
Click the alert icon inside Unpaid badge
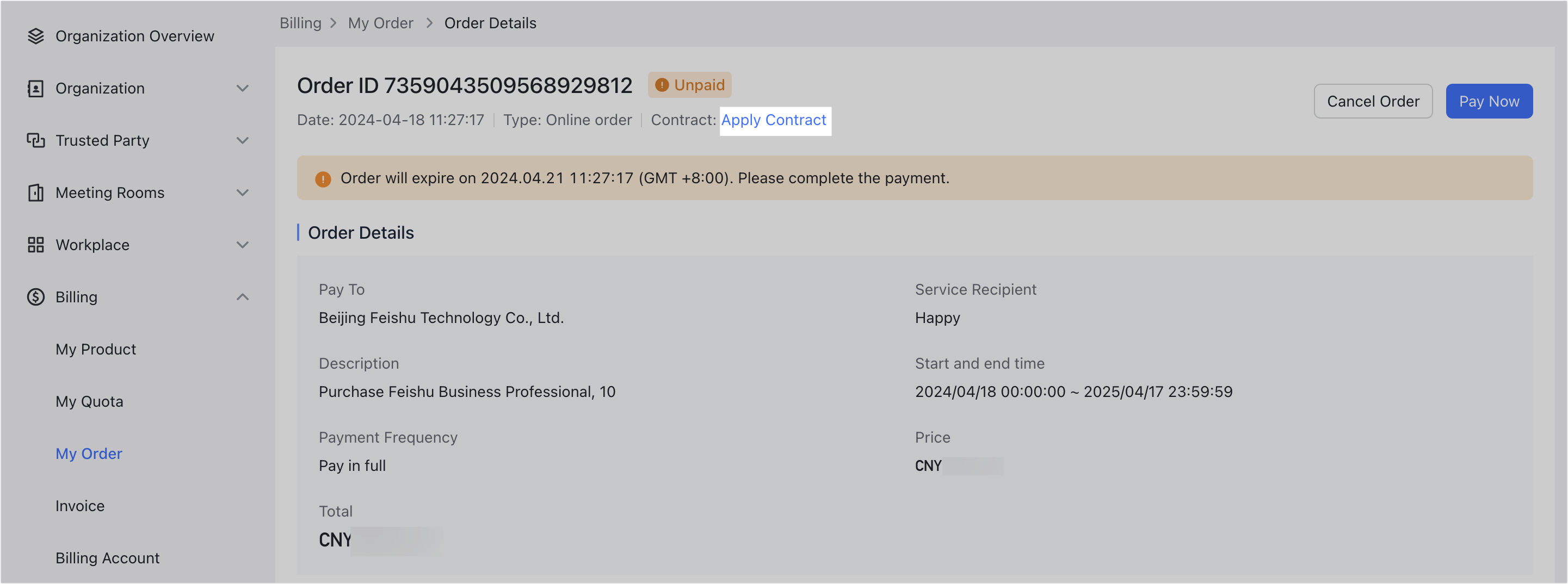tap(662, 85)
